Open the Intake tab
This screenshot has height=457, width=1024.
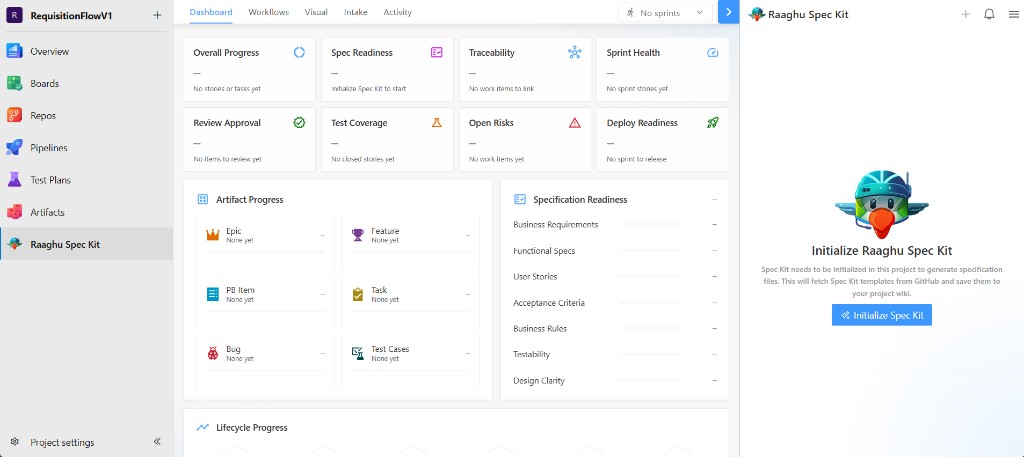[x=356, y=12]
